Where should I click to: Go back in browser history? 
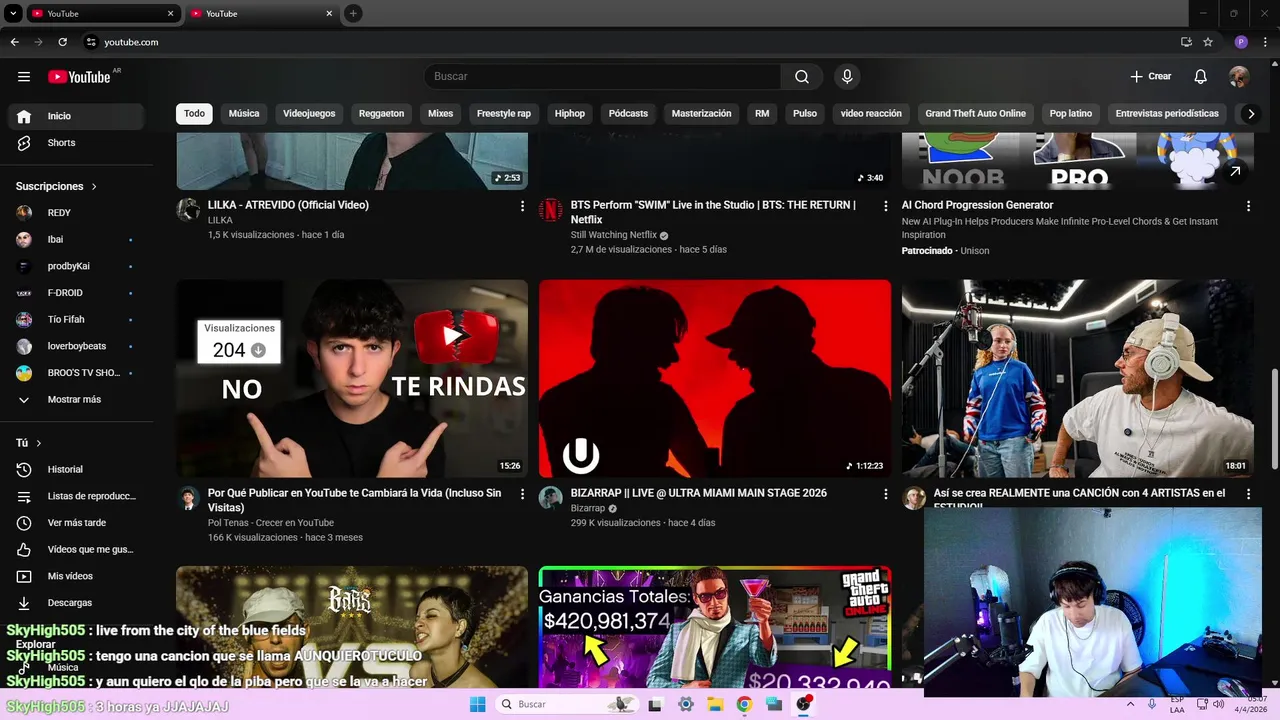[x=14, y=42]
